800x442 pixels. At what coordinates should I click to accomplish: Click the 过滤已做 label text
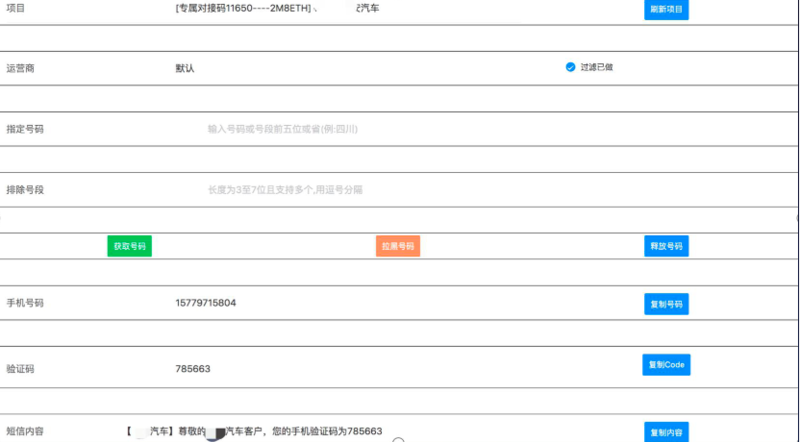[x=597, y=67]
